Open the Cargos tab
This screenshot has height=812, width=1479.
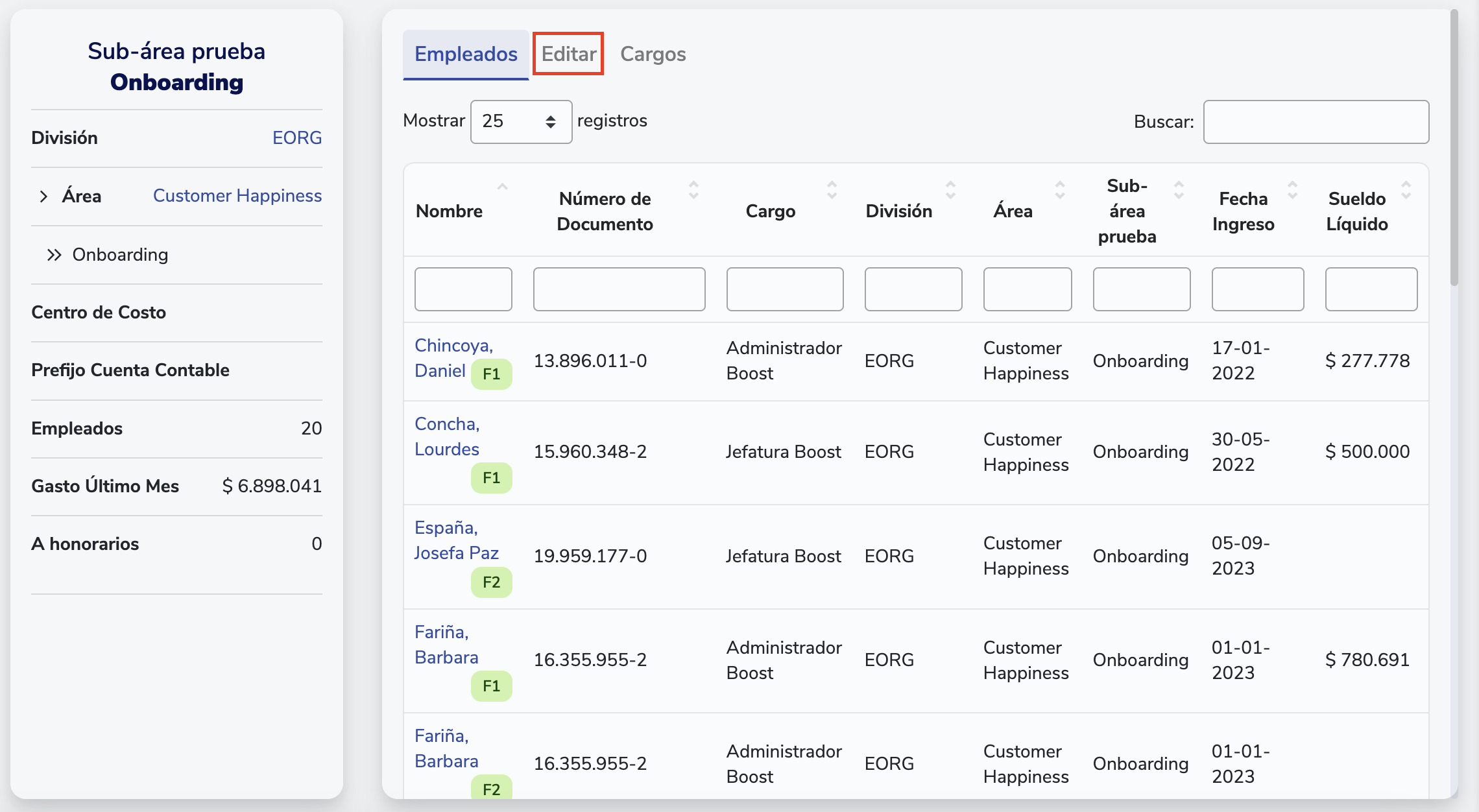653,54
